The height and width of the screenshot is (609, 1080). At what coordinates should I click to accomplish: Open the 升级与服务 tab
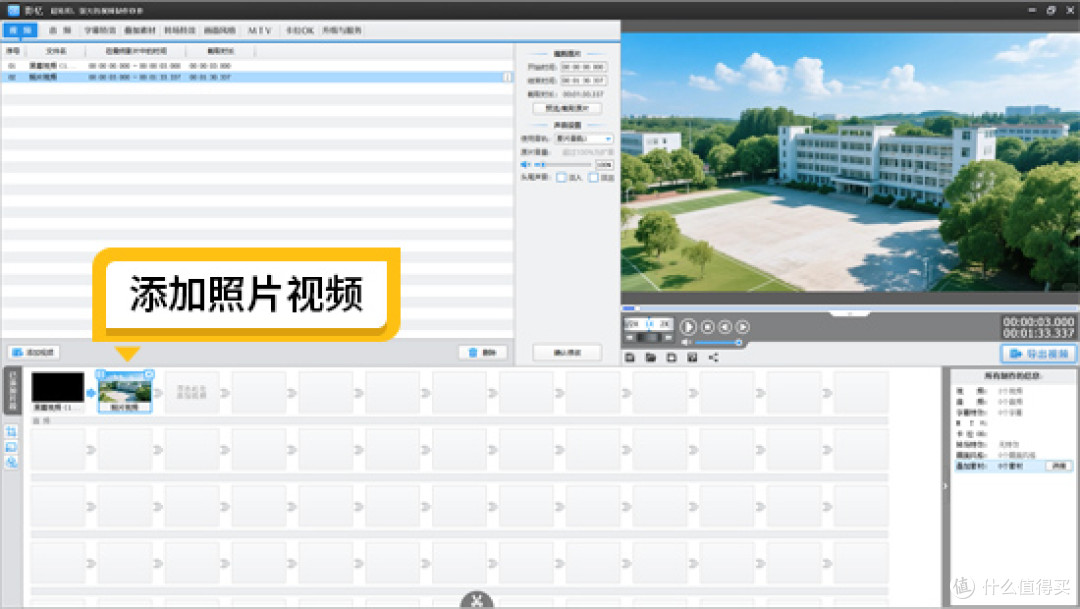(342, 30)
